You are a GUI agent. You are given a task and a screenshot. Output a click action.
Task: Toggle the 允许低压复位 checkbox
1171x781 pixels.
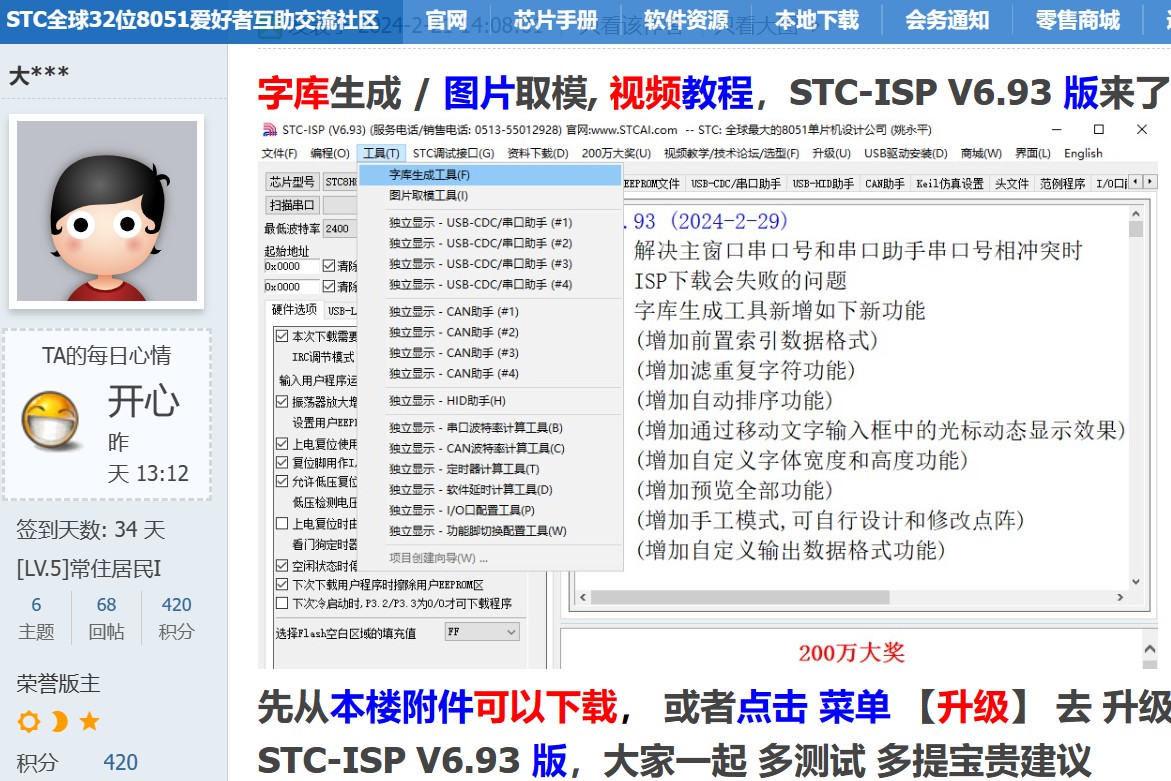tap(282, 482)
